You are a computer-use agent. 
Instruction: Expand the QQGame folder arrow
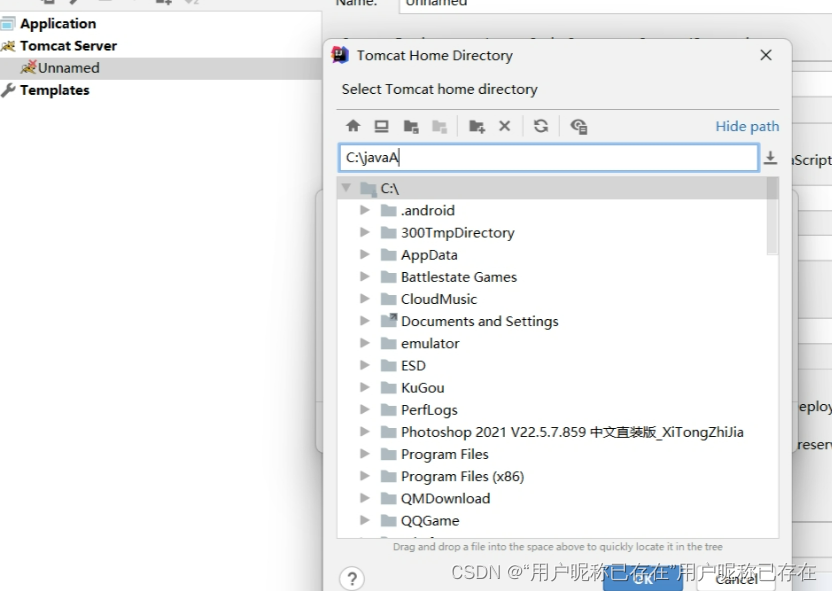coord(365,520)
